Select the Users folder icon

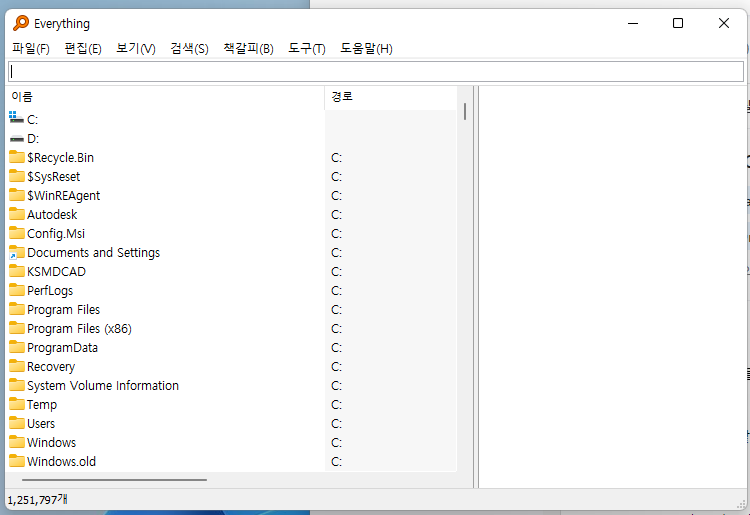click(x=17, y=423)
